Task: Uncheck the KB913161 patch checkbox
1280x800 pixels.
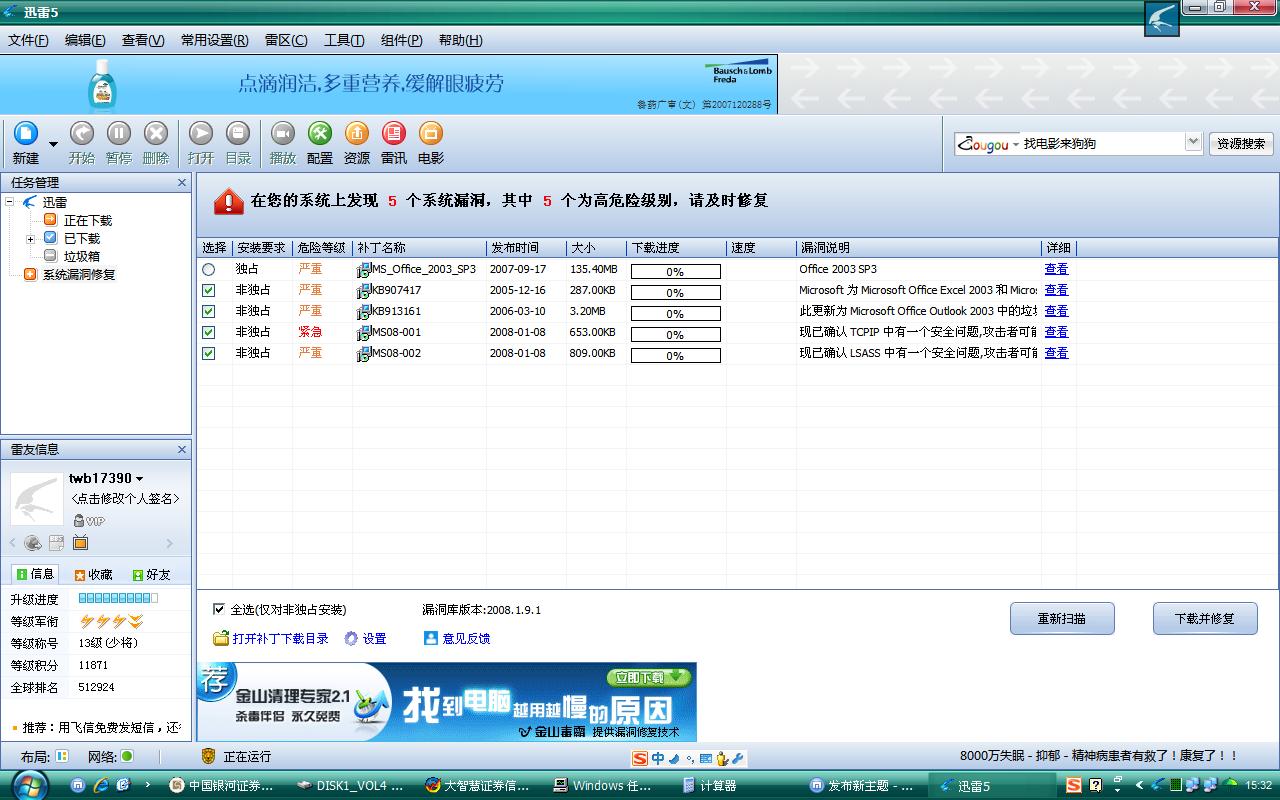Action: (x=208, y=311)
